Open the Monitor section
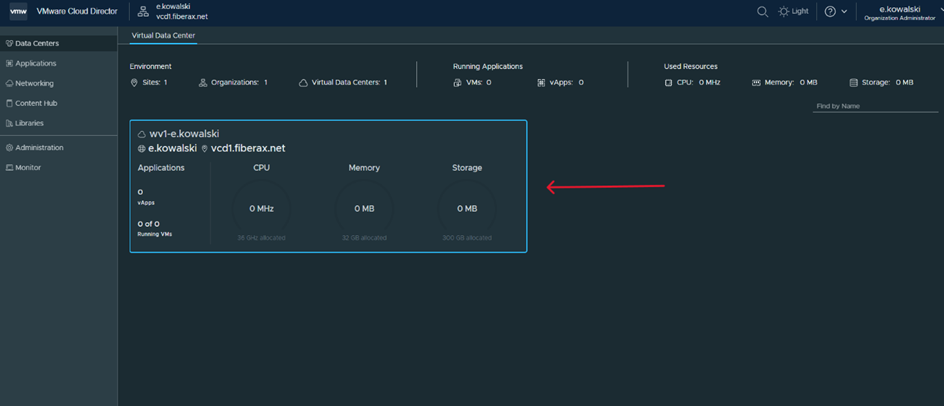Screen dimensions: 944x406 (28, 168)
